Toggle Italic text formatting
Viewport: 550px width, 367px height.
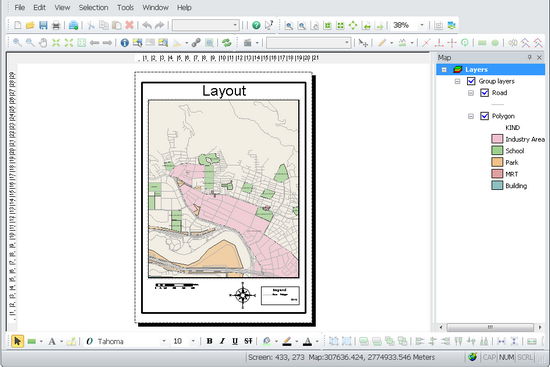[x=222, y=341]
